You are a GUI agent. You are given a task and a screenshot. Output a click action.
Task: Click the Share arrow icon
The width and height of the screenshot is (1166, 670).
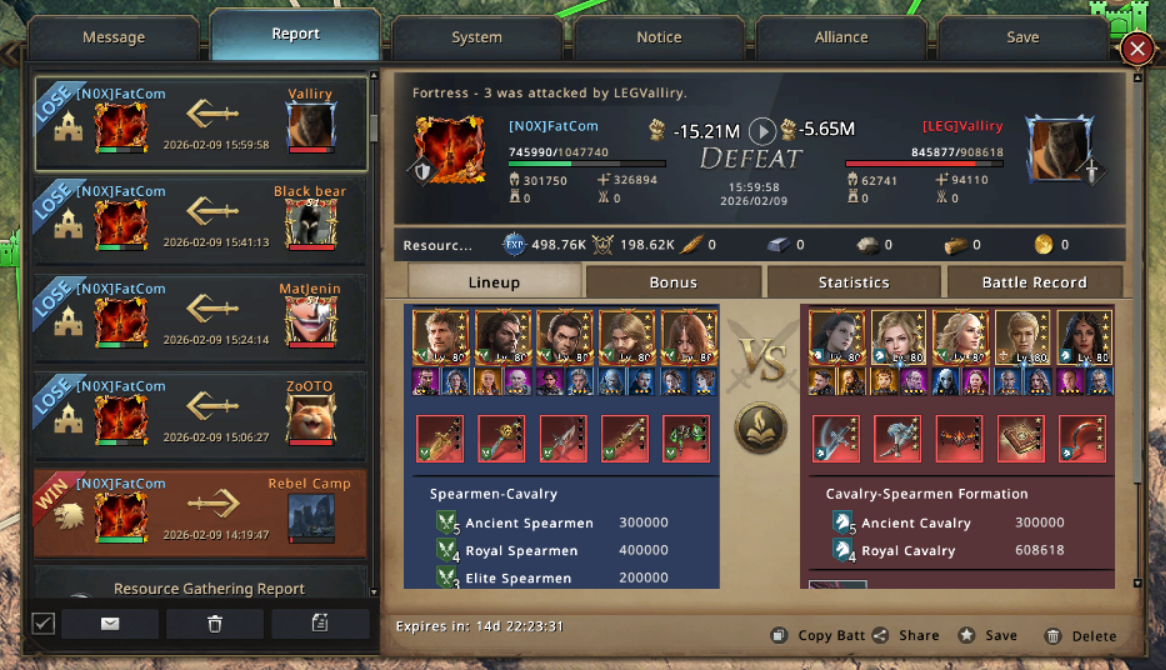[880, 635]
